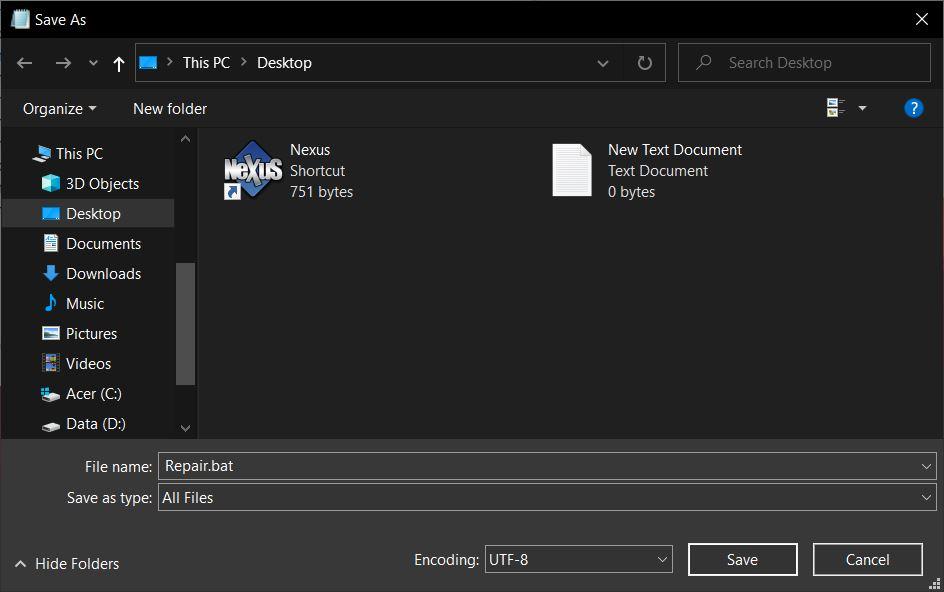Open recent locations chevron beside forward arrow

93,63
